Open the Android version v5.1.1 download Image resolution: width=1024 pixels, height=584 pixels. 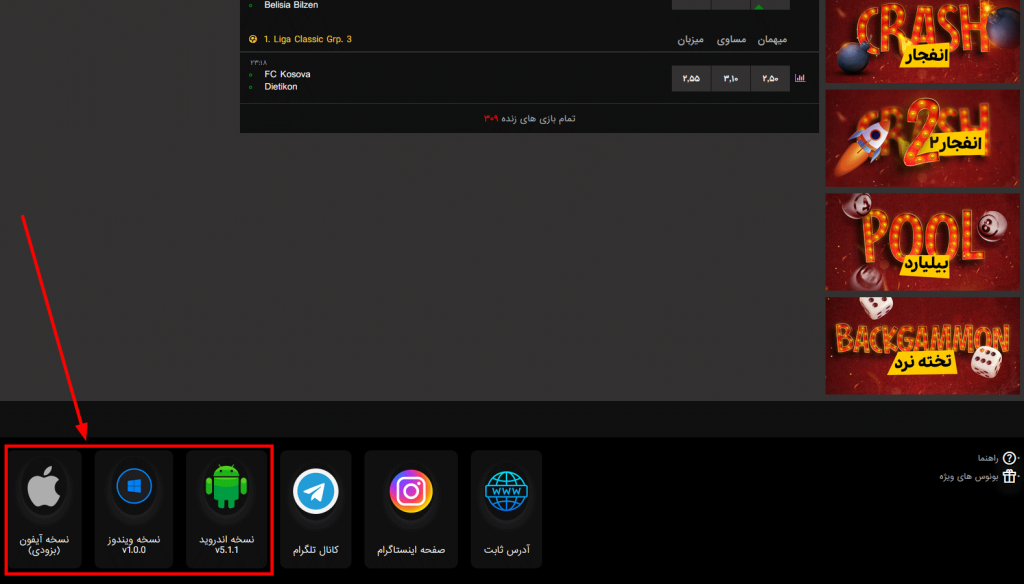(x=226, y=487)
